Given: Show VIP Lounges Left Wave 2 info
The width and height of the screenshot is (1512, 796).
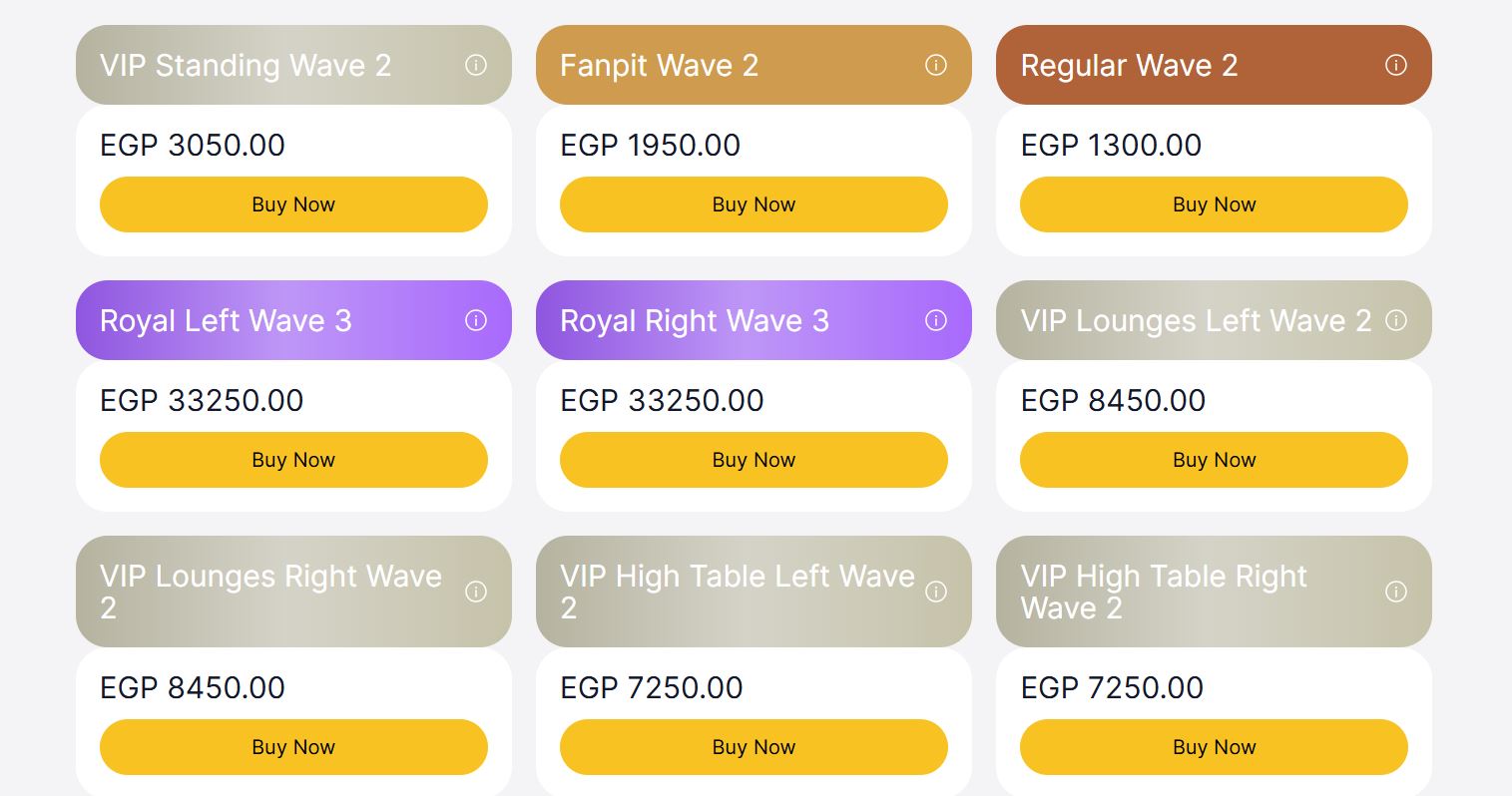Looking at the screenshot, I should (1396, 320).
